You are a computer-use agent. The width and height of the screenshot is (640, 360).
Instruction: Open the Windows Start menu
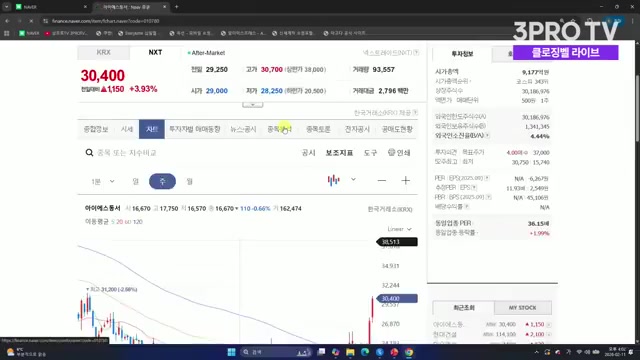[x=231, y=352]
